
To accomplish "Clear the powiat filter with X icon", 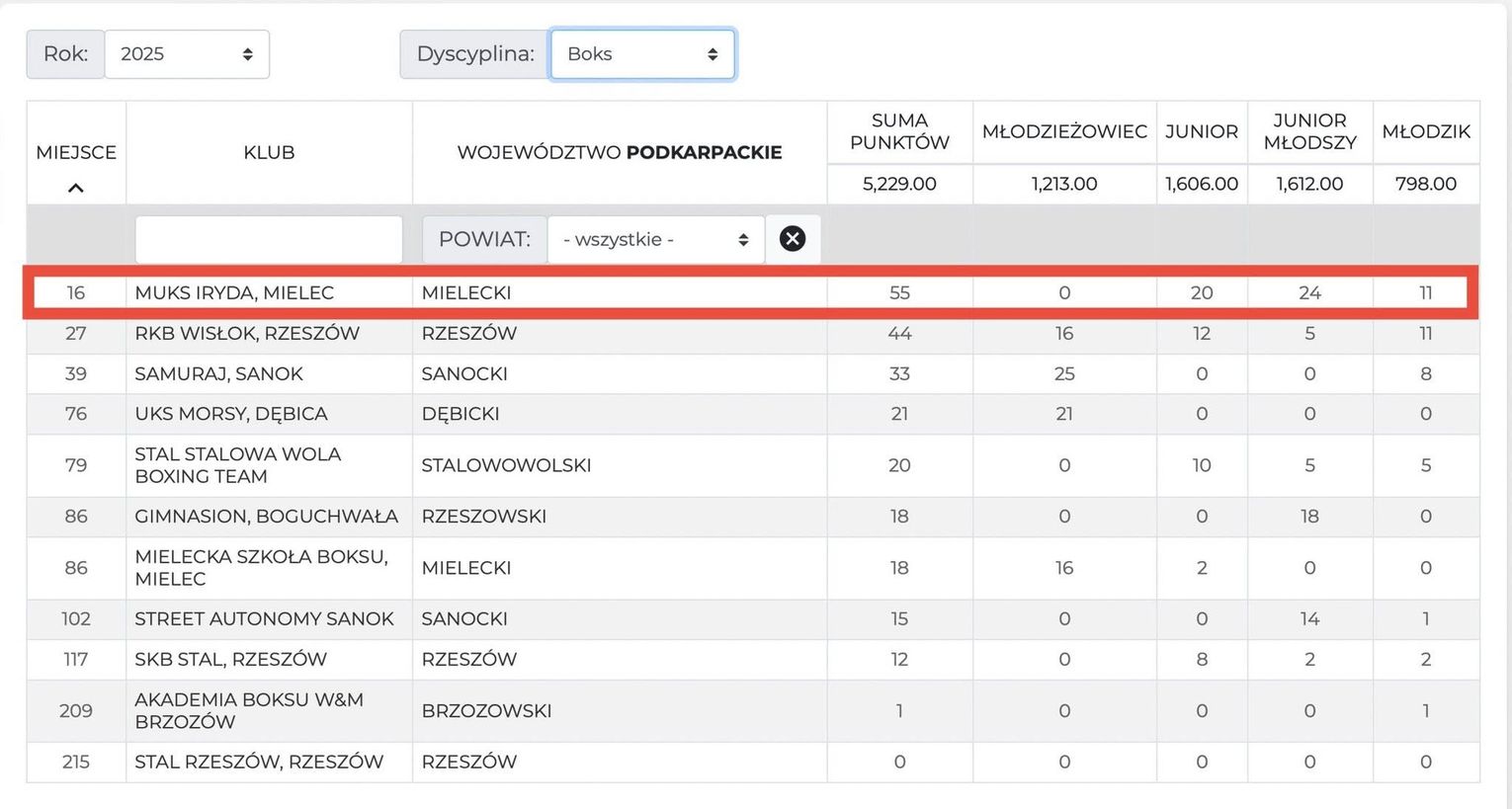I will [x=792, y=239].
